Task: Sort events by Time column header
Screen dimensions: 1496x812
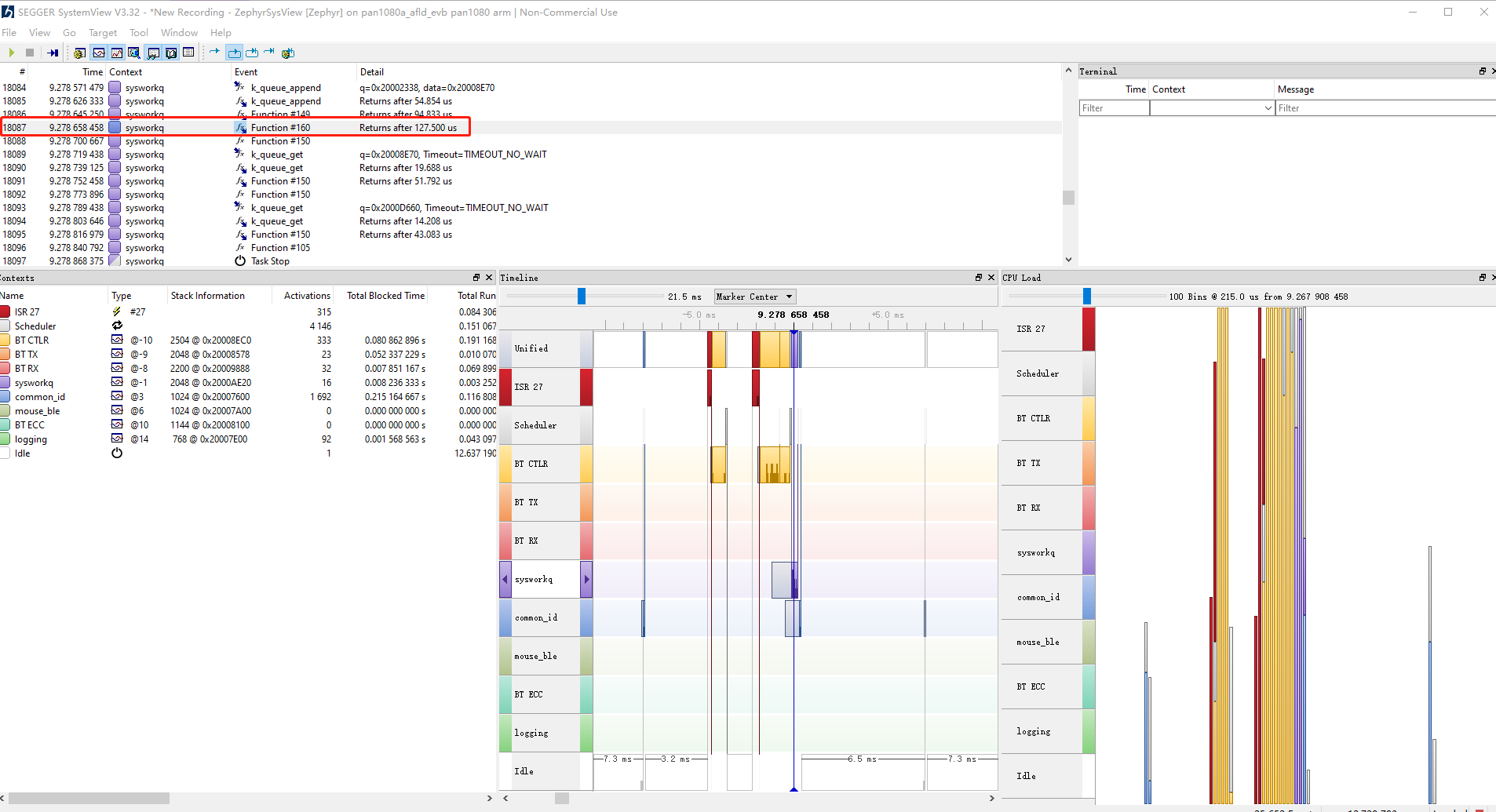Action: tap(93, 72)
